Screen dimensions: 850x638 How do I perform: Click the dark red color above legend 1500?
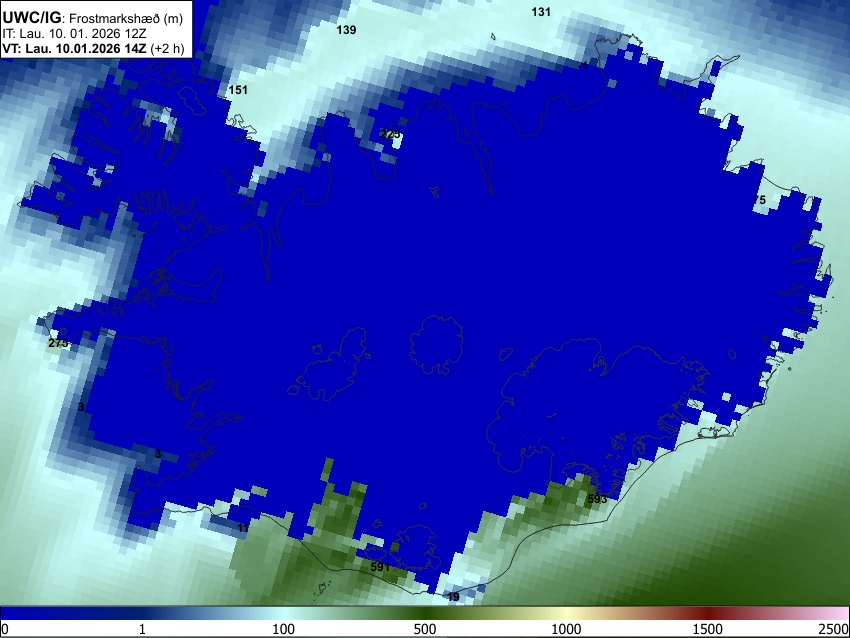click(x=708, y=614)
